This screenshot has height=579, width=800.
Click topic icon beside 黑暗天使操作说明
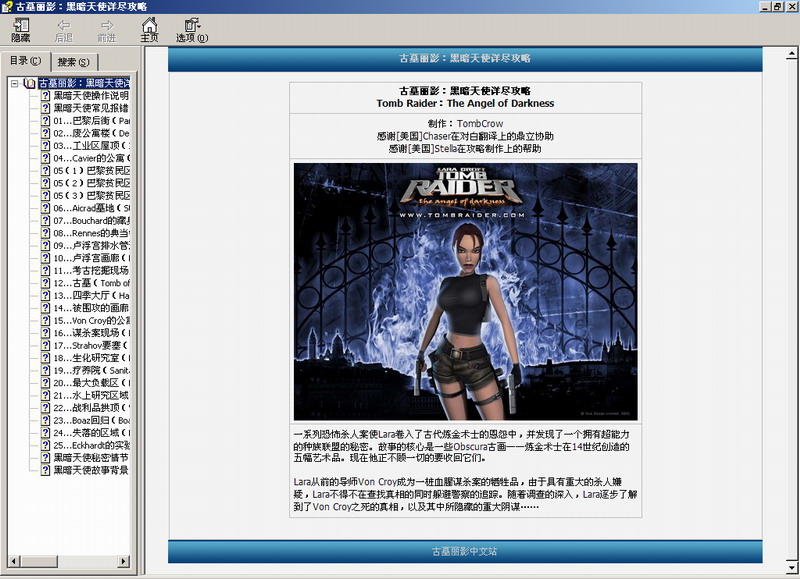pos(45,95)
